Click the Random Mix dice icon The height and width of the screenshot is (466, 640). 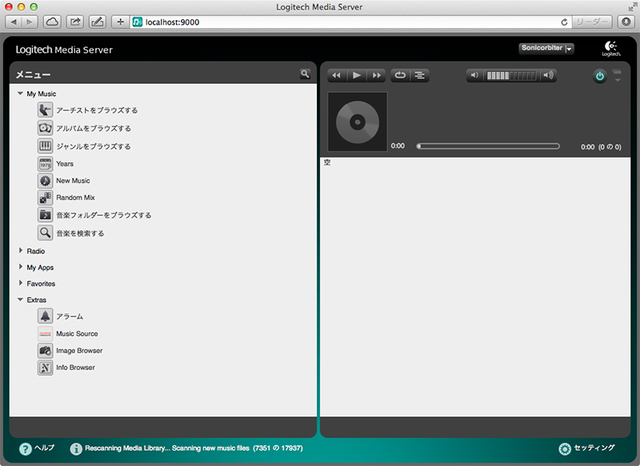point(45,197)
